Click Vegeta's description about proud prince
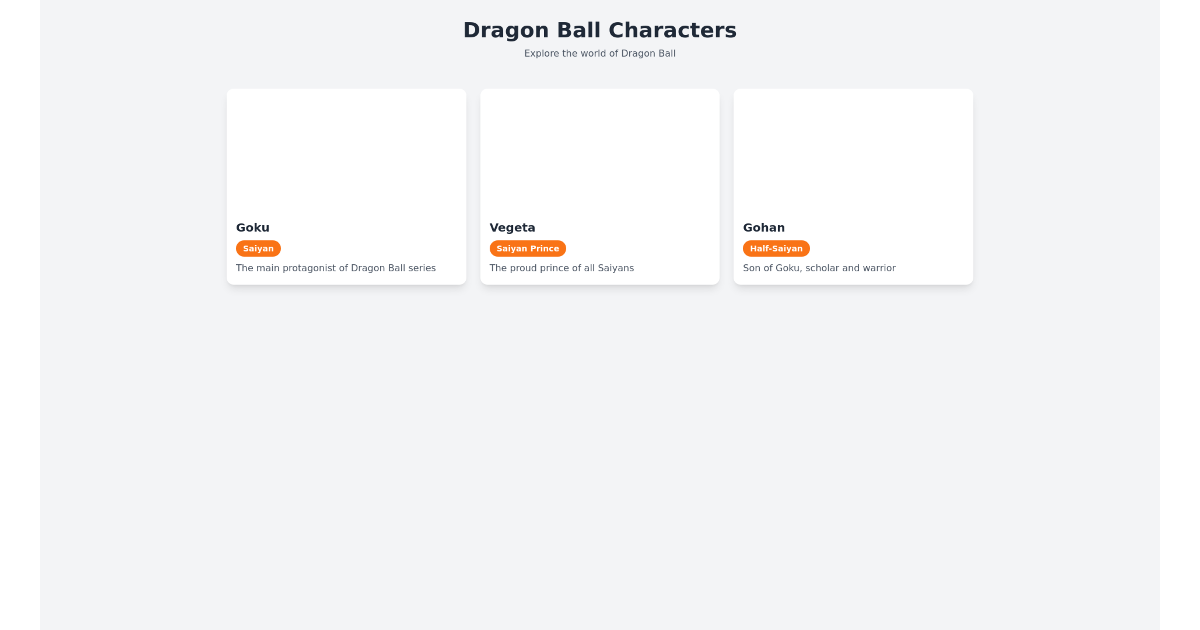This screenshot has height=630, width=1200. point(561,267)
